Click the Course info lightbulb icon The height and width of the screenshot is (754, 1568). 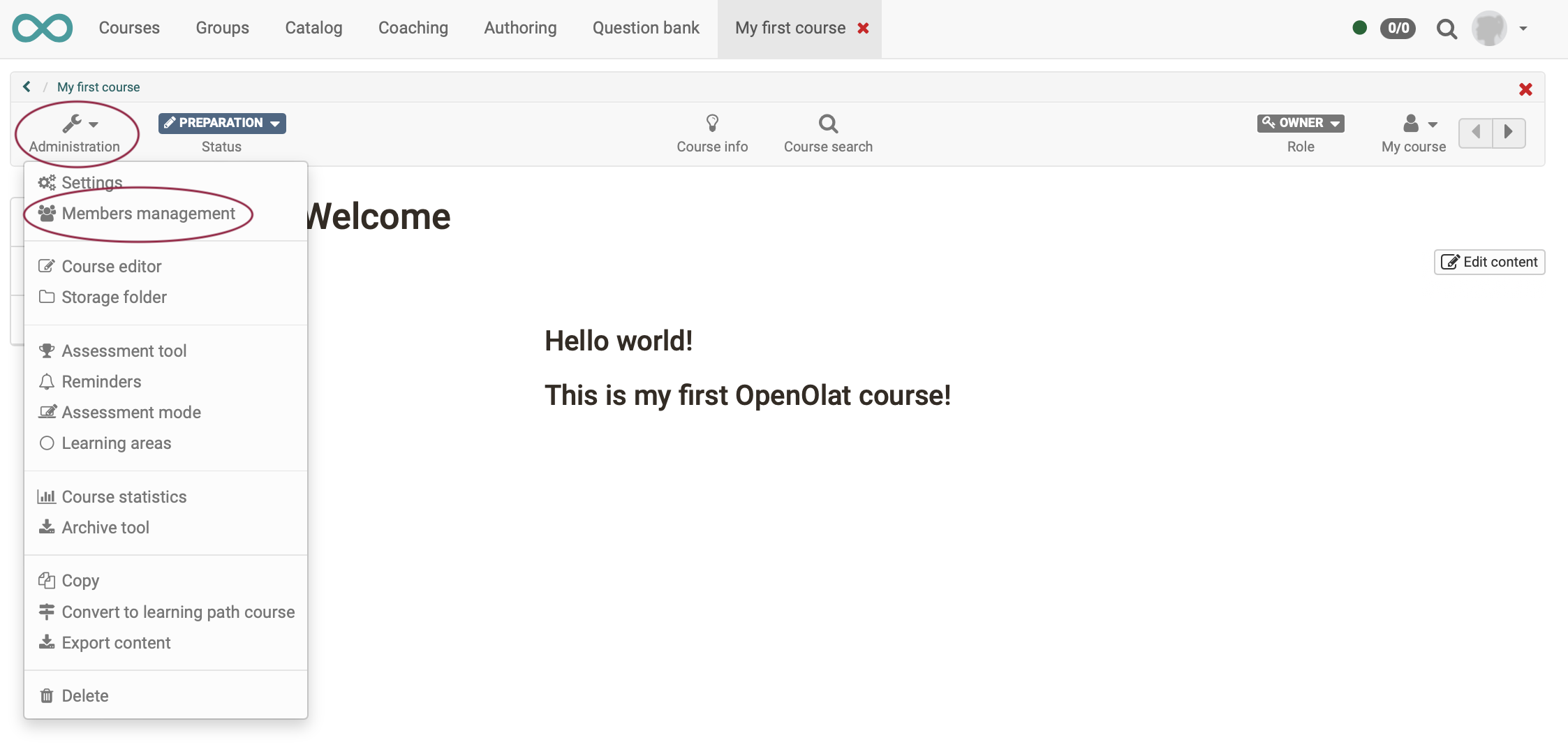tap(712, 124)
